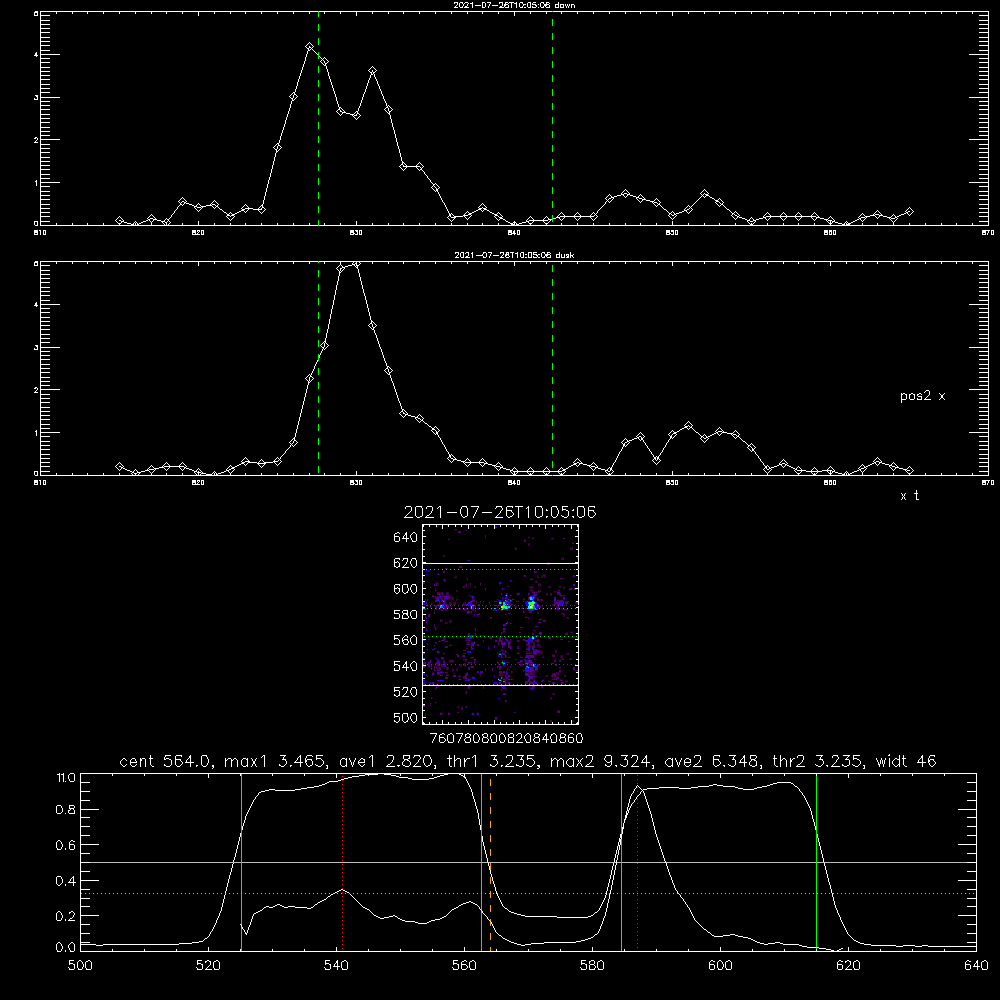This screenshot has height=1000, width=1000.
Task: Click the left red dotted line in bottom plot
Action: [x=342, y=861]
